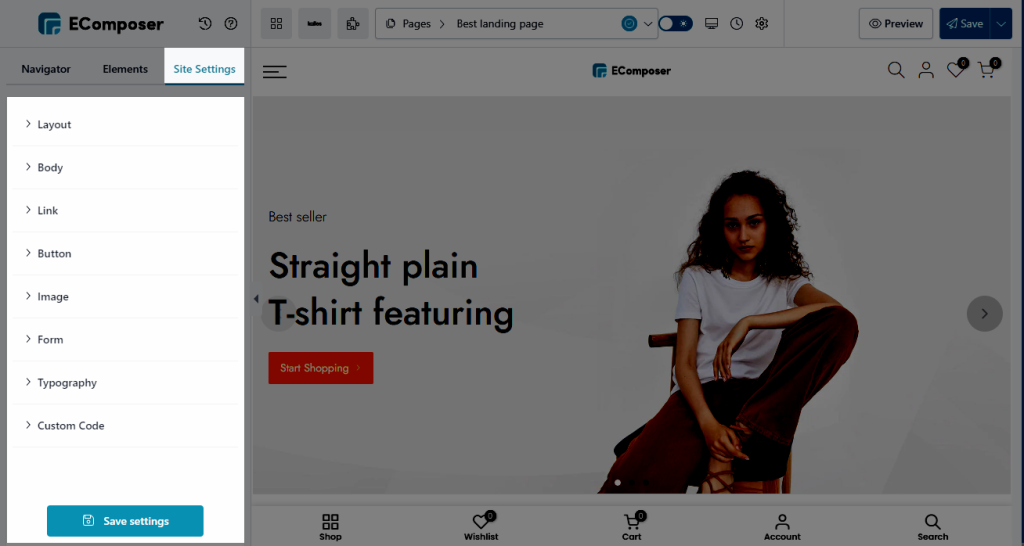
Task: Expand the Custom Code section
Action: (125, 426)
